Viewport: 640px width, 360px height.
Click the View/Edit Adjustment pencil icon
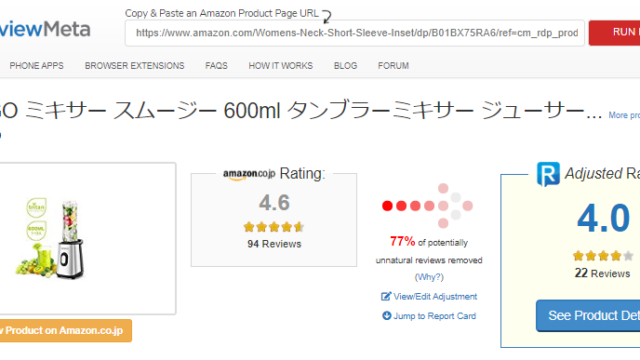tap(386, 296)
